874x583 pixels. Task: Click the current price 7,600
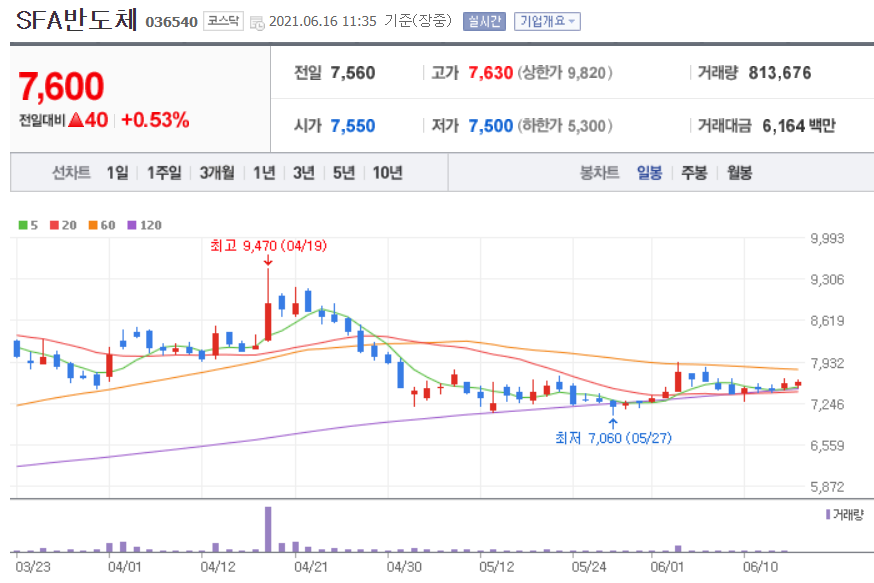pos(61,86)
